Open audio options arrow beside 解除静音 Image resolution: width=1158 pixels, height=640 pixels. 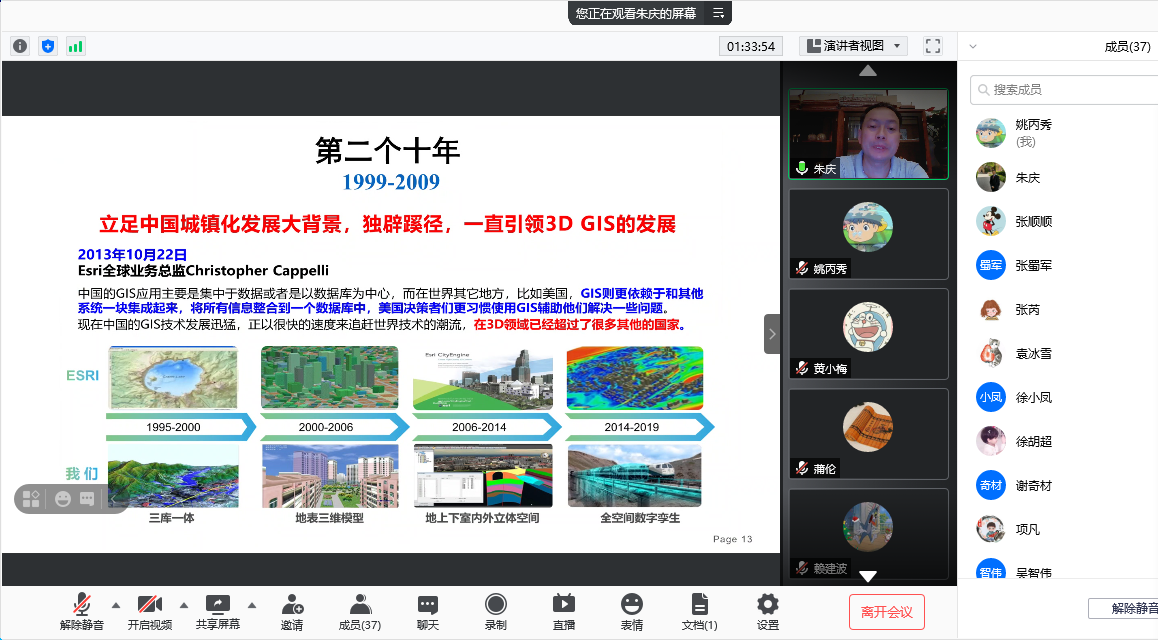coord(115,604)
